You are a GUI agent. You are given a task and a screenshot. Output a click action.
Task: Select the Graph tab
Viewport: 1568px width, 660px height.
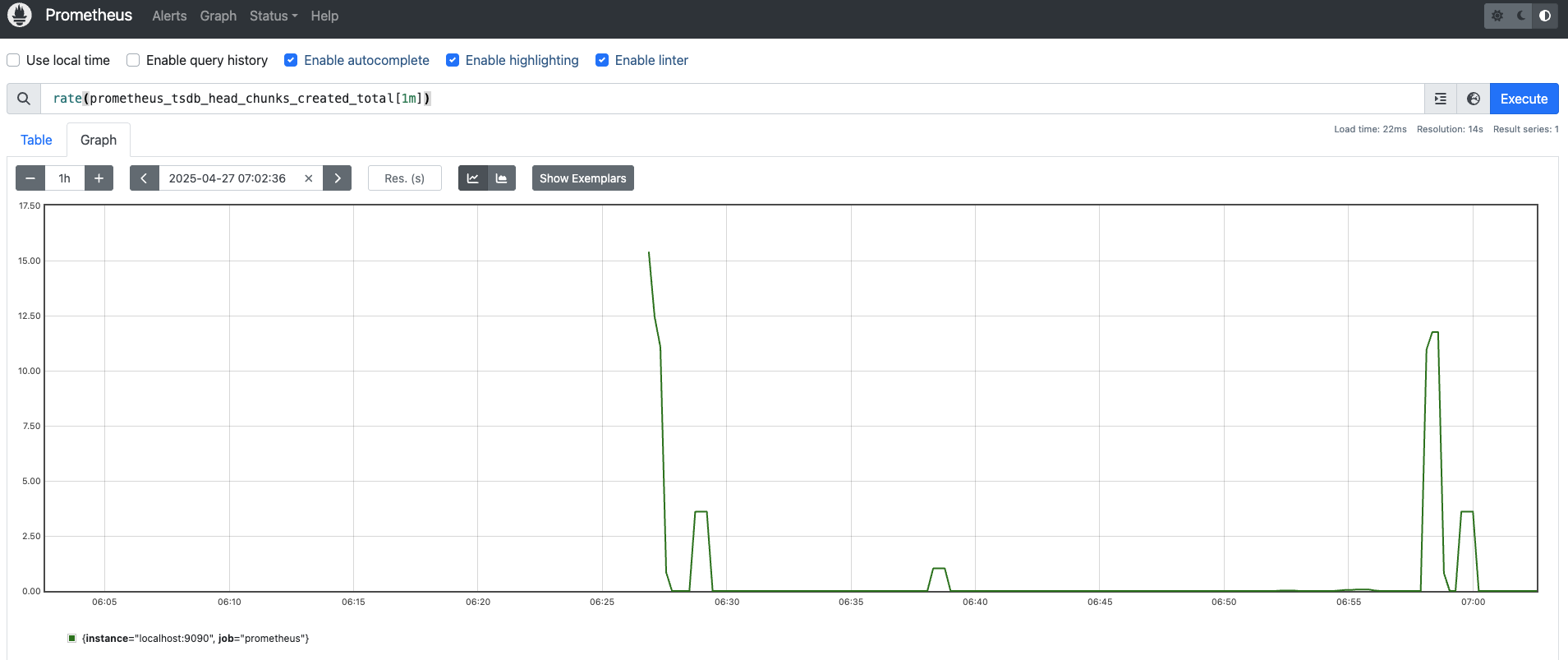click(99, 140)
